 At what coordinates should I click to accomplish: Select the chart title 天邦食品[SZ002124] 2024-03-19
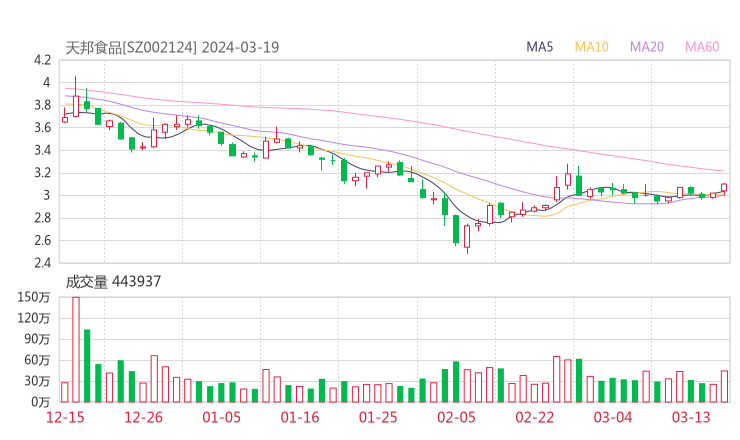[x=172, y=47]
